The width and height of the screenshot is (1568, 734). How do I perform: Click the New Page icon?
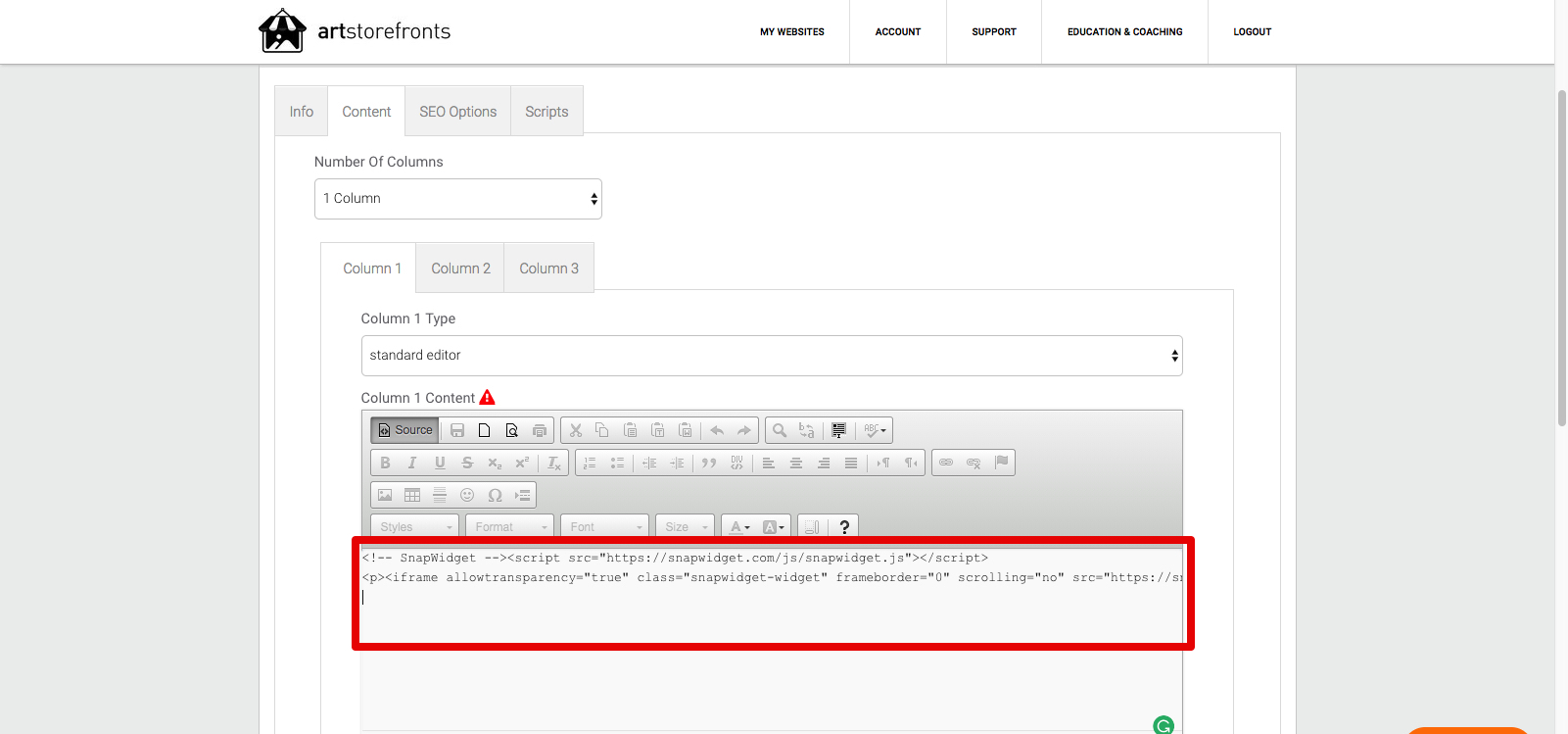(x=485, y=430)
